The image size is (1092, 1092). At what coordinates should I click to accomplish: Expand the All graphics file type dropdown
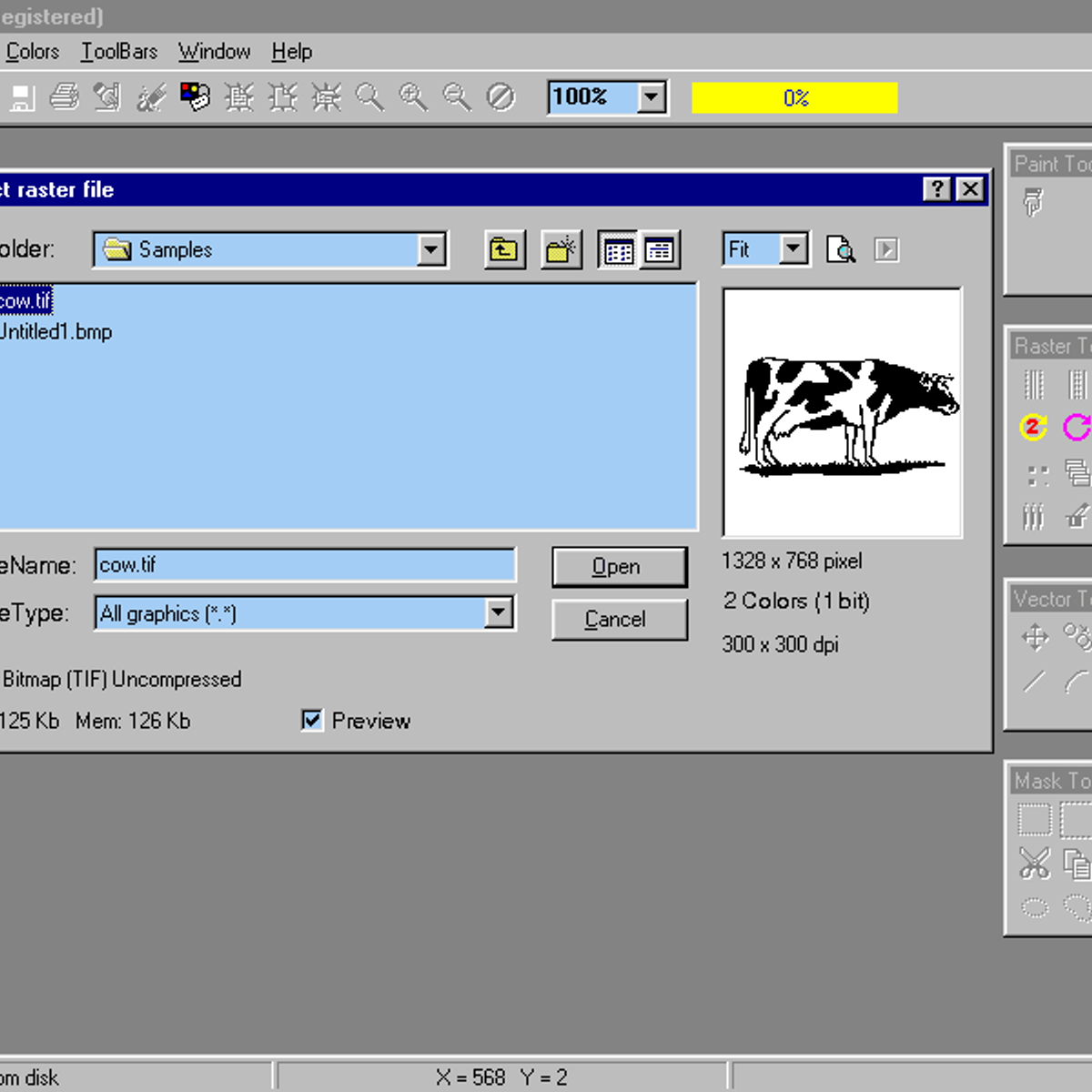click(x=499, y=612)
